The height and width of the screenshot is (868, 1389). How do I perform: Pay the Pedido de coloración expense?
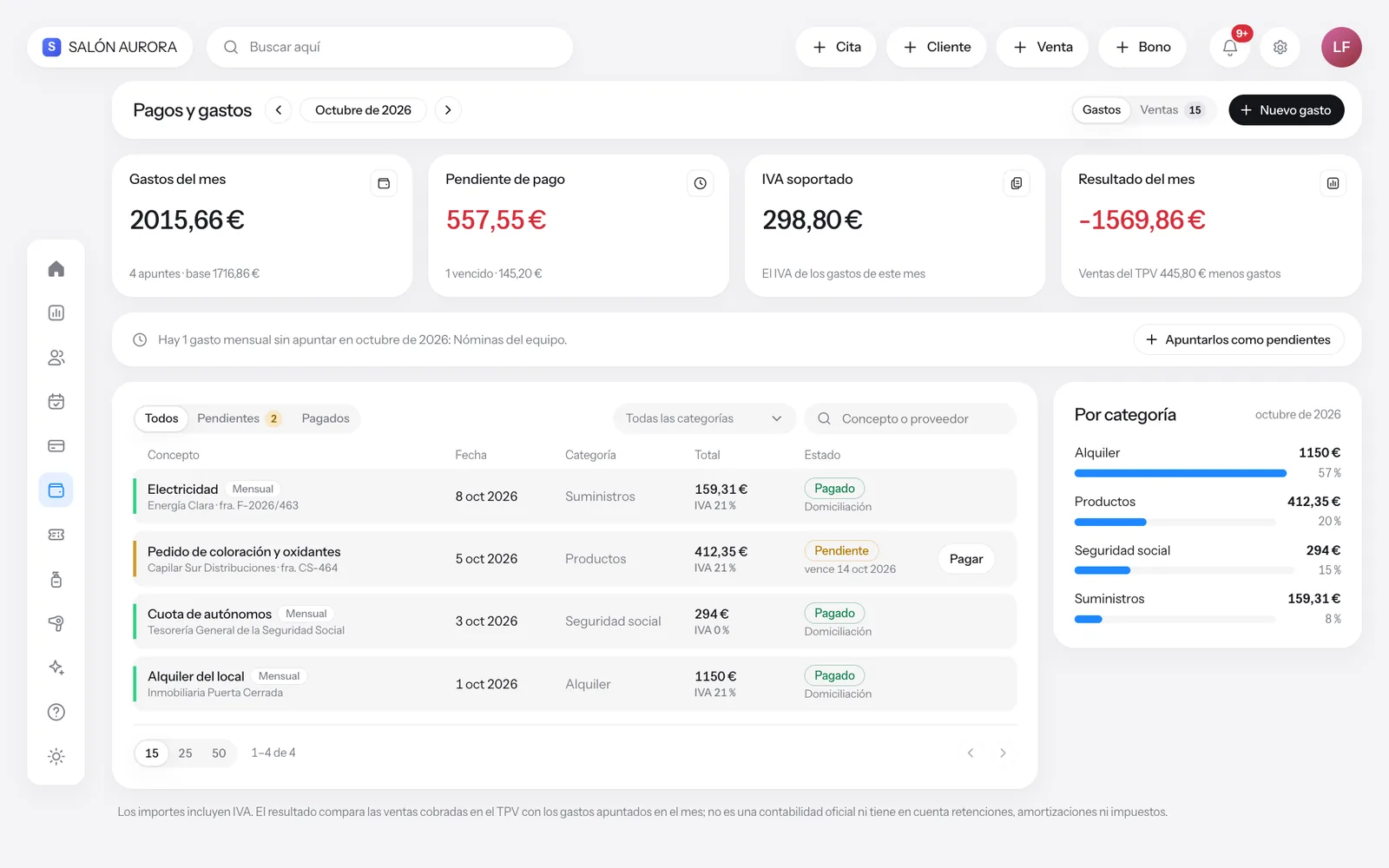pyautogui.click(x=966, y=559)
